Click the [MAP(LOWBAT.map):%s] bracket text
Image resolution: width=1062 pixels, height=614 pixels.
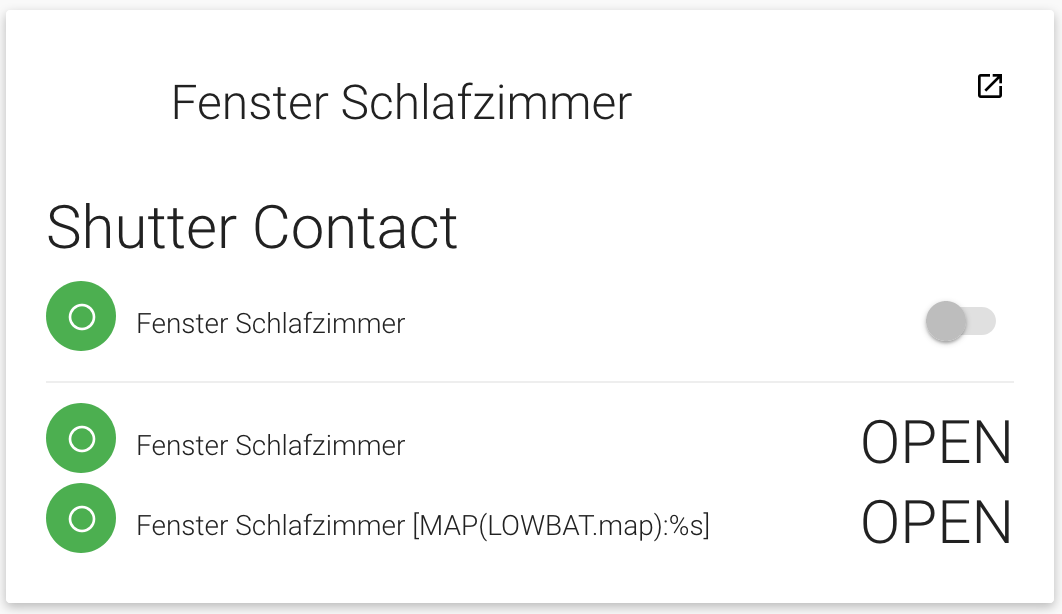[x=561, y=525]
